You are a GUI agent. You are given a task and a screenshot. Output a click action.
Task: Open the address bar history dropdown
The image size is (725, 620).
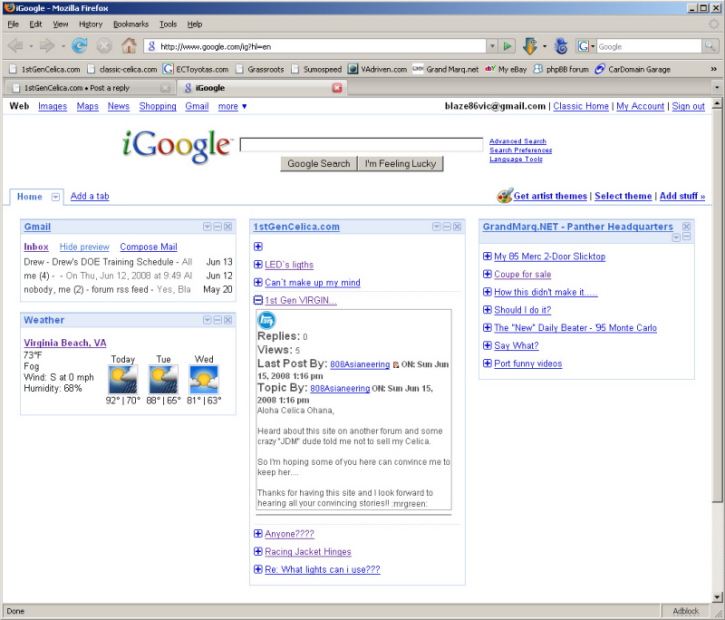(492, 46)
